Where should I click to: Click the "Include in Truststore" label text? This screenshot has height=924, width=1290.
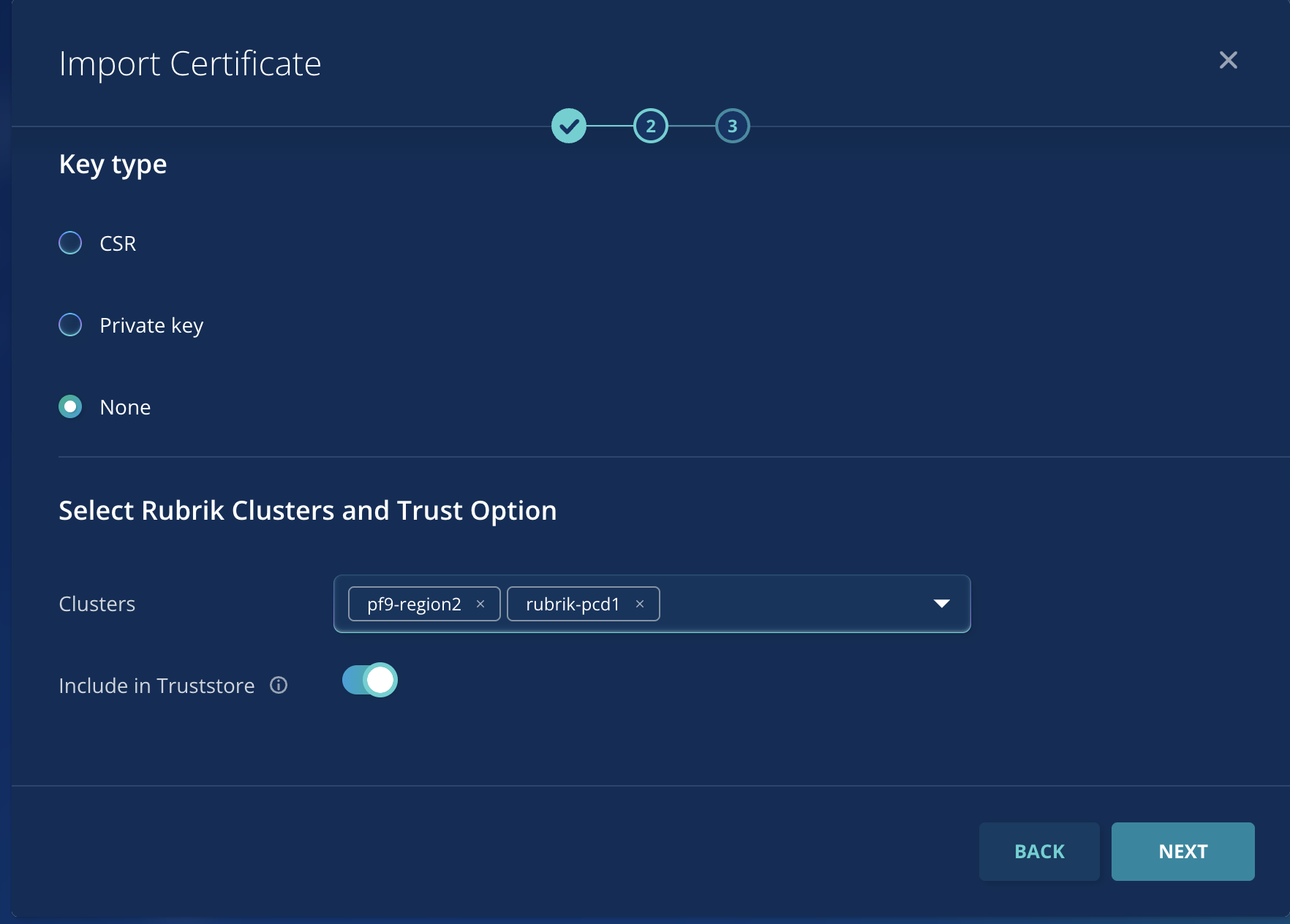point(156,686)
